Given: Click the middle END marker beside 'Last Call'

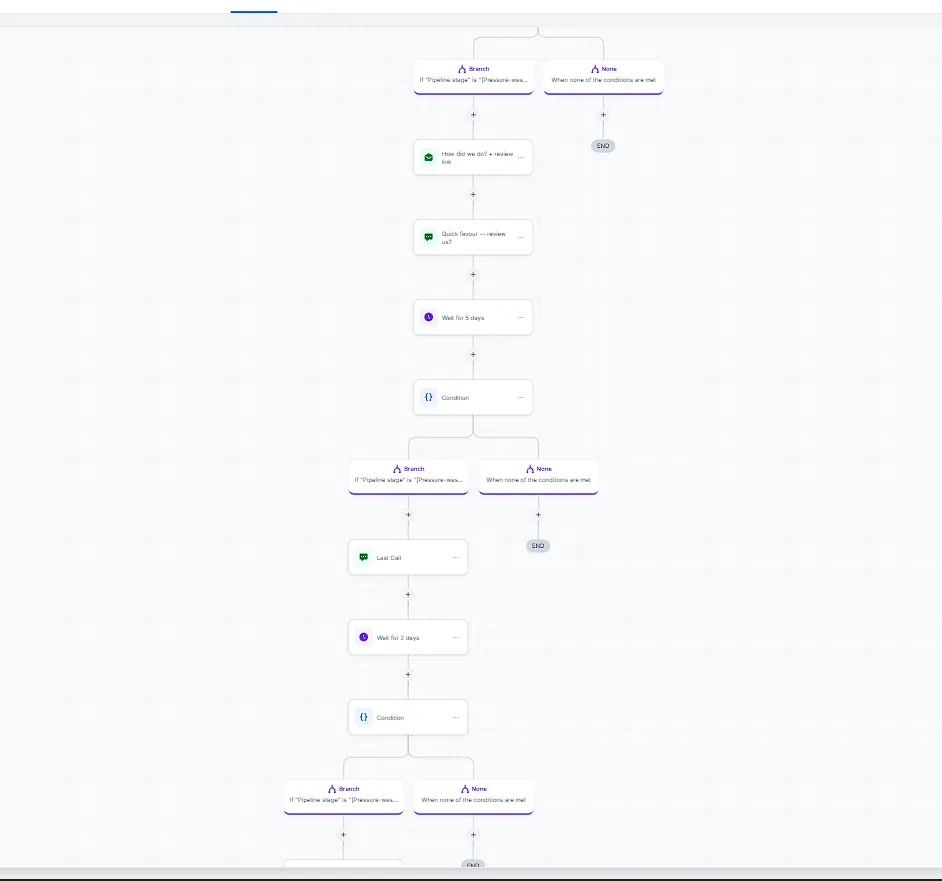Looking at the screenshot, I should tap(538, 546).
